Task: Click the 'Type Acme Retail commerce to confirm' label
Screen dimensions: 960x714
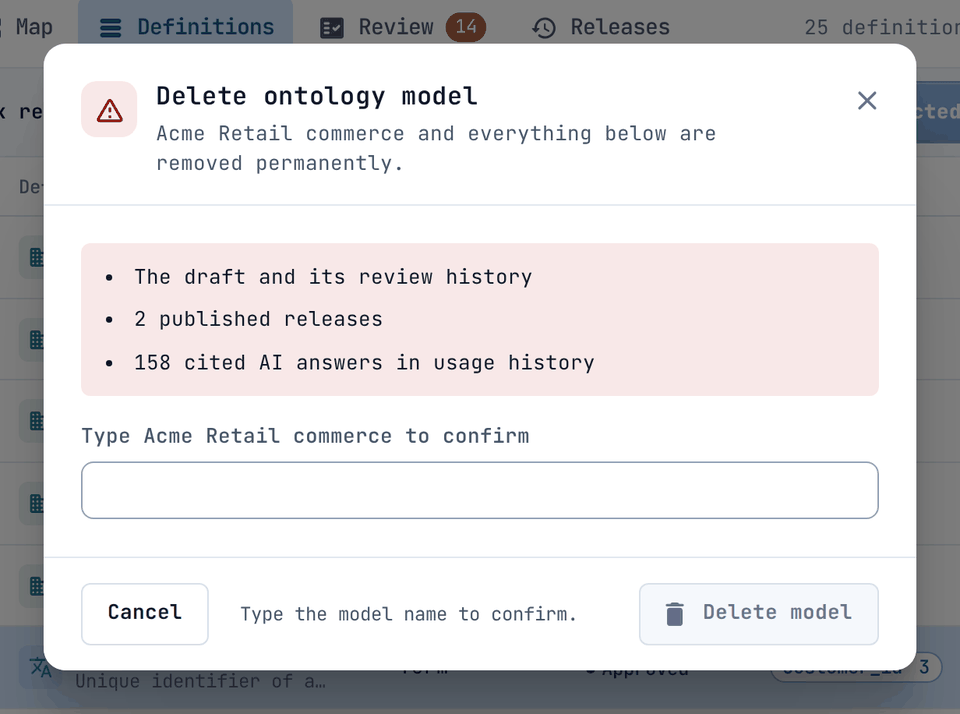Action: click(x=305, y=436)
